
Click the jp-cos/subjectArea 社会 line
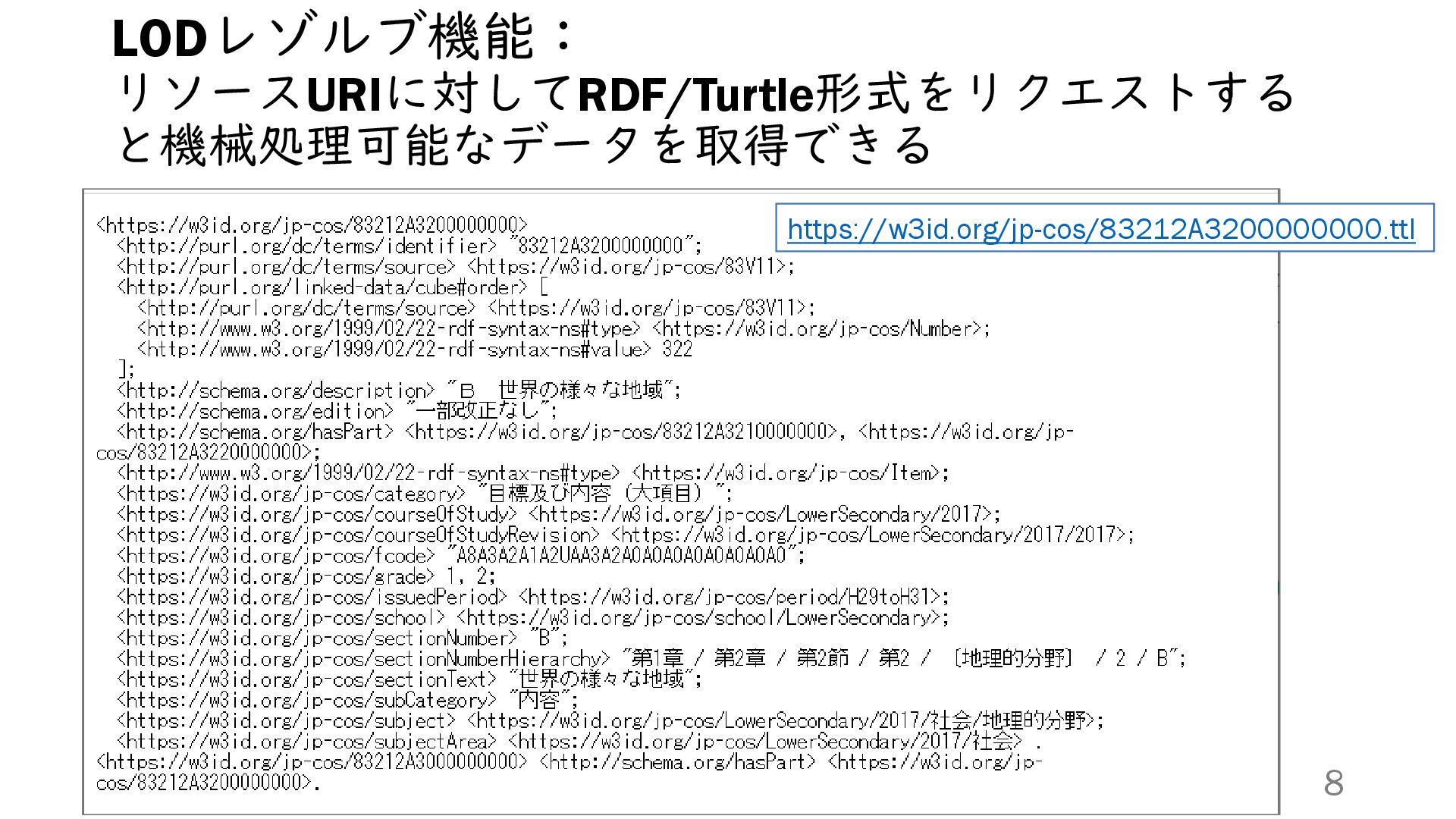pos(579,741)
